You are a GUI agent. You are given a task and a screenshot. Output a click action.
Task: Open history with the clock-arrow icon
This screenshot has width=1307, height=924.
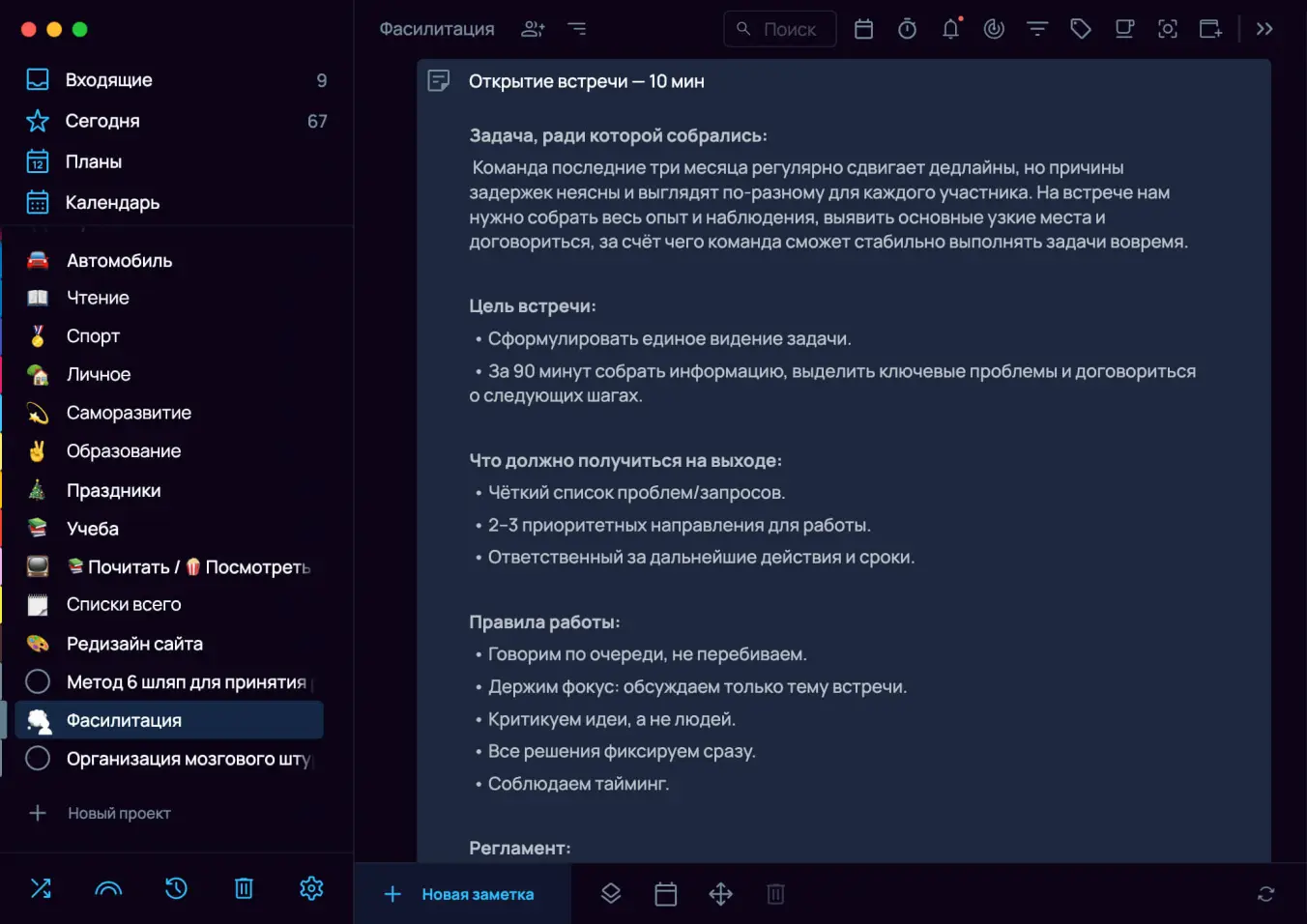click(175, 888)
